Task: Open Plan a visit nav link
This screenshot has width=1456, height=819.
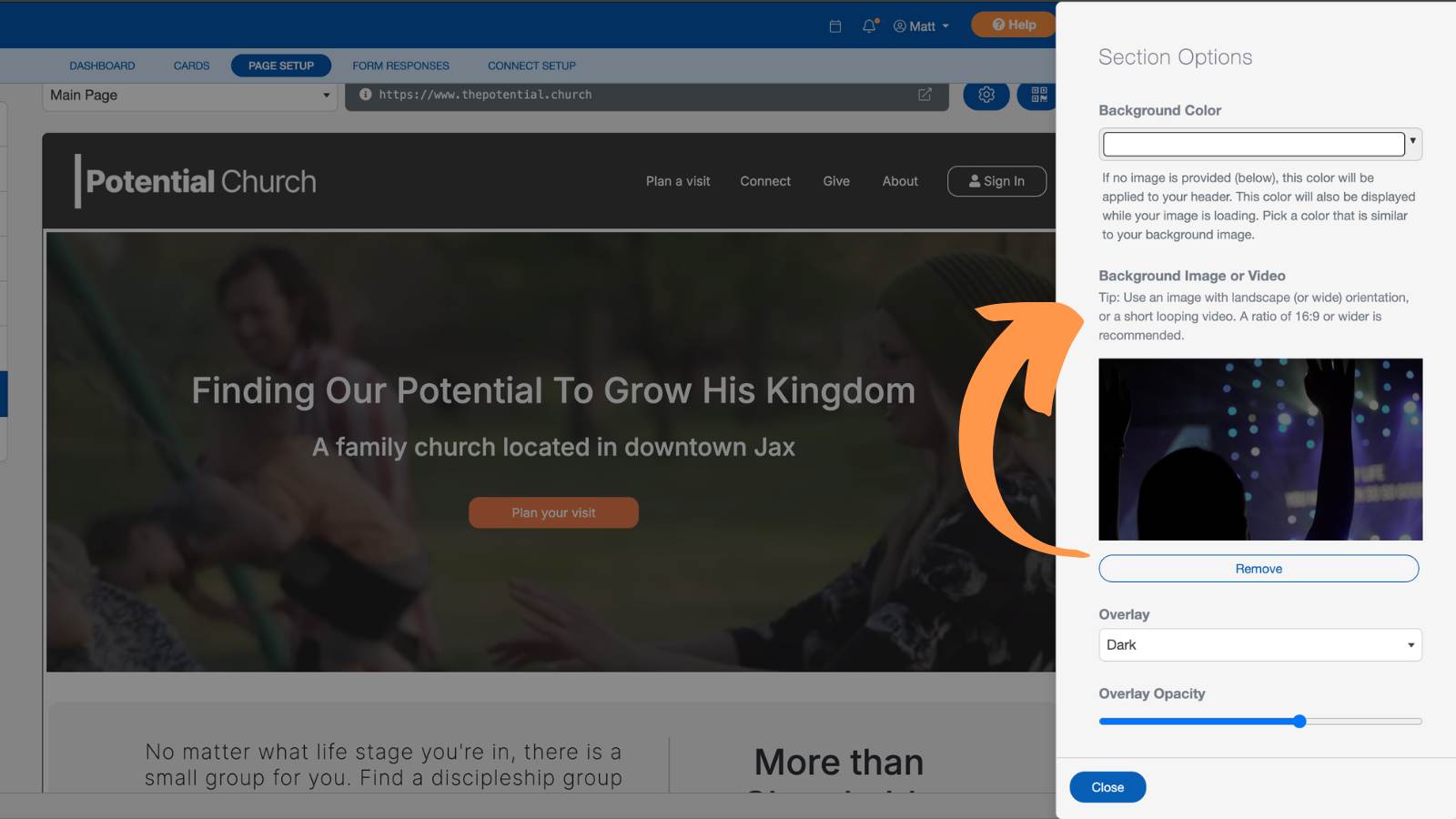Action: 678,181
